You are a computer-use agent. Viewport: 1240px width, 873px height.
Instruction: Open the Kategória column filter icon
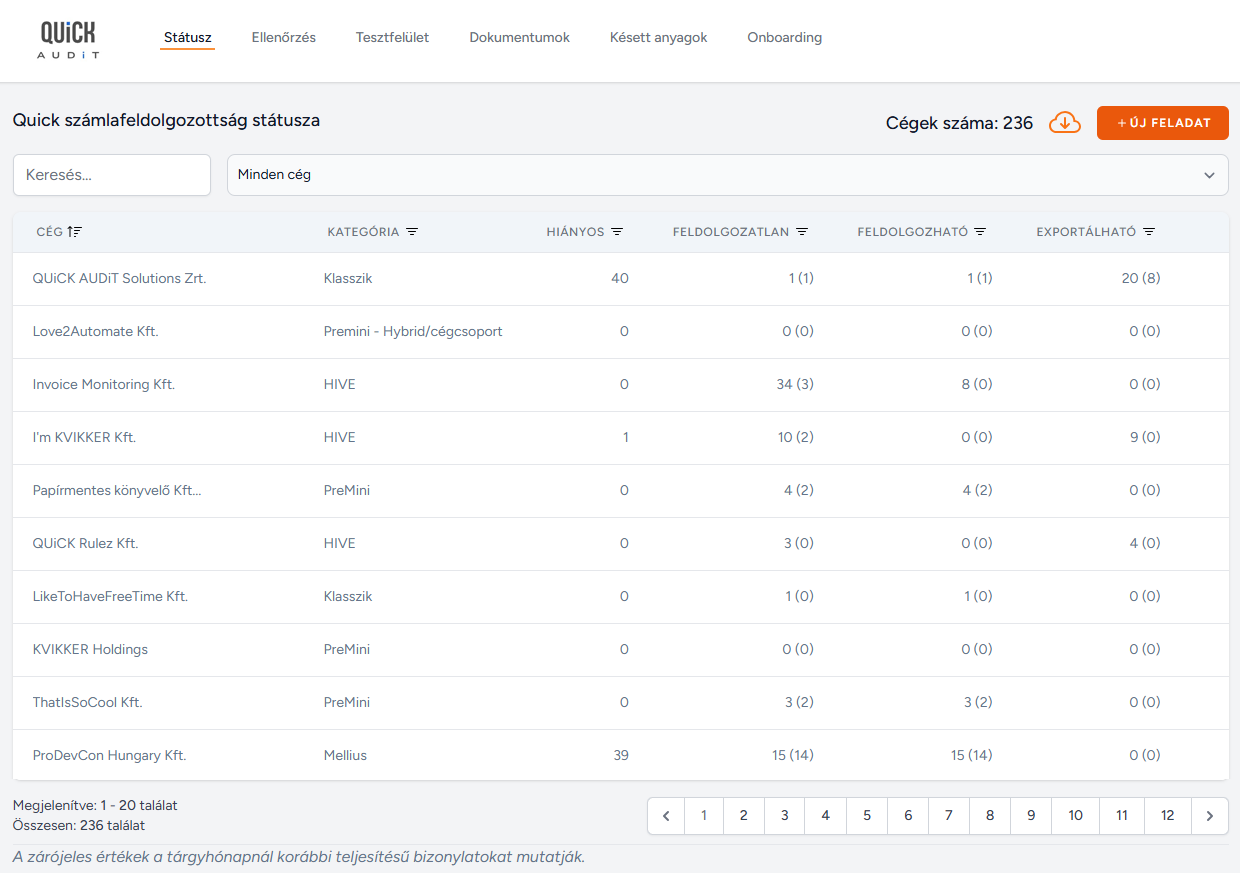click(x=412, y=232)
